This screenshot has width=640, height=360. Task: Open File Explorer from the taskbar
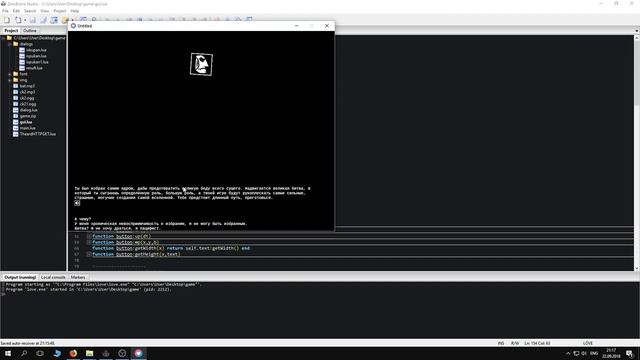(89, 353)
